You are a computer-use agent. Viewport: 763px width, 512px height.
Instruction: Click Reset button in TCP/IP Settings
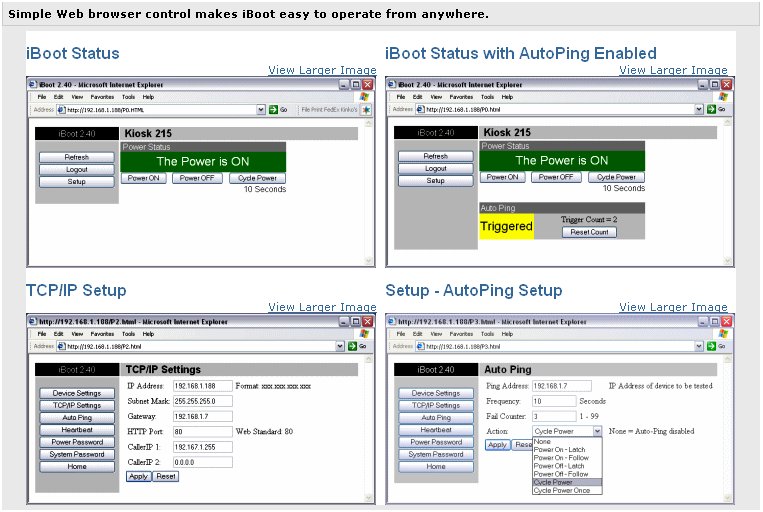click(x=166, y=476)
